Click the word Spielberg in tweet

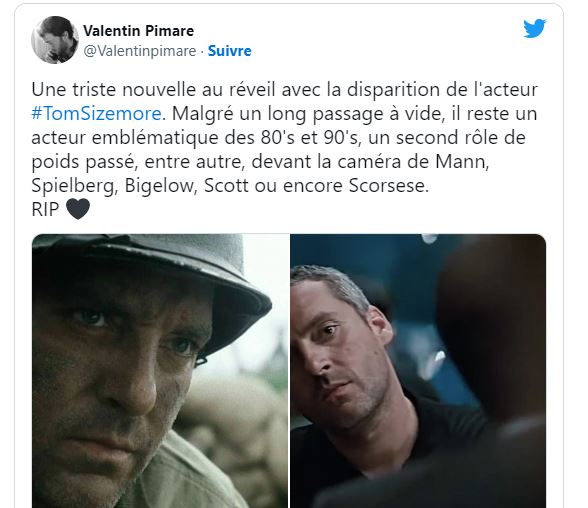(x=73, y=186)
